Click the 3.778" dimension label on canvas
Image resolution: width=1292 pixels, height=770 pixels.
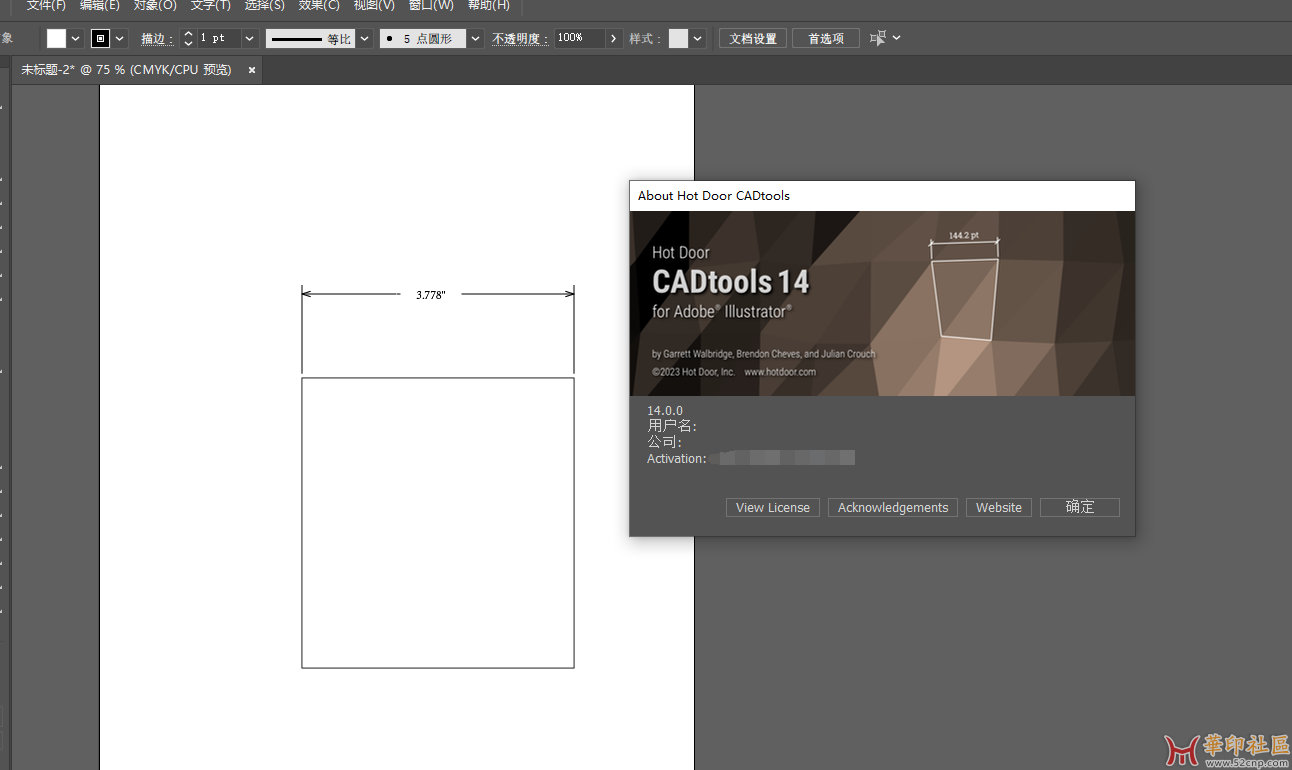tap(431, 295)
